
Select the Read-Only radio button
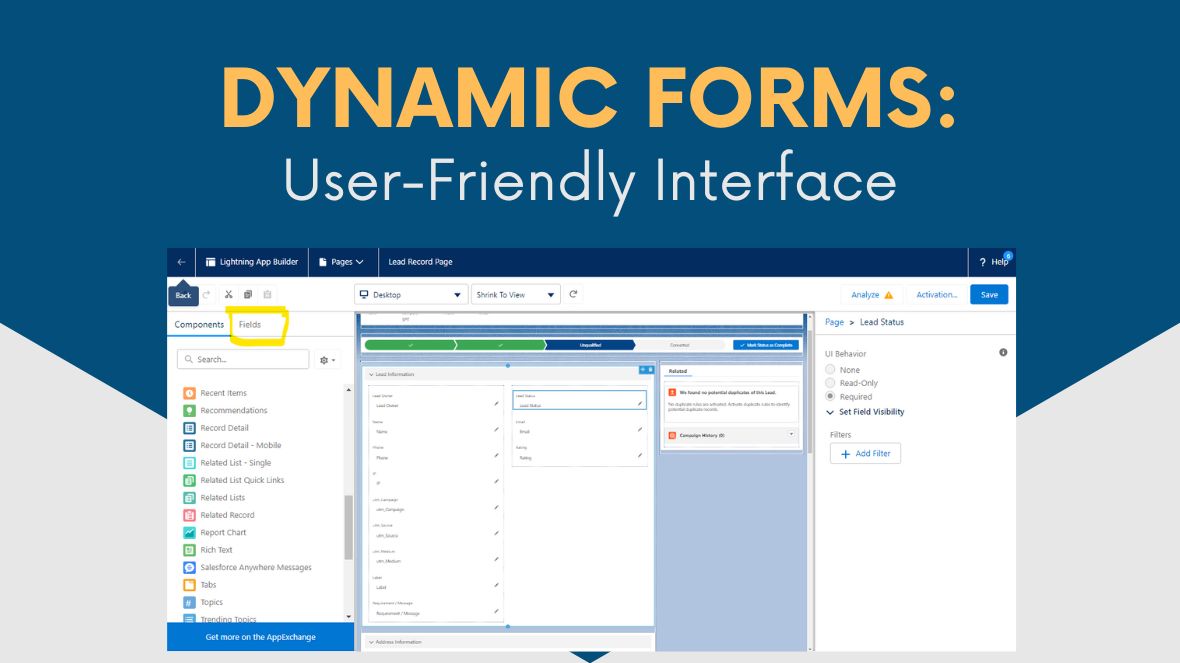coord(830,383)
